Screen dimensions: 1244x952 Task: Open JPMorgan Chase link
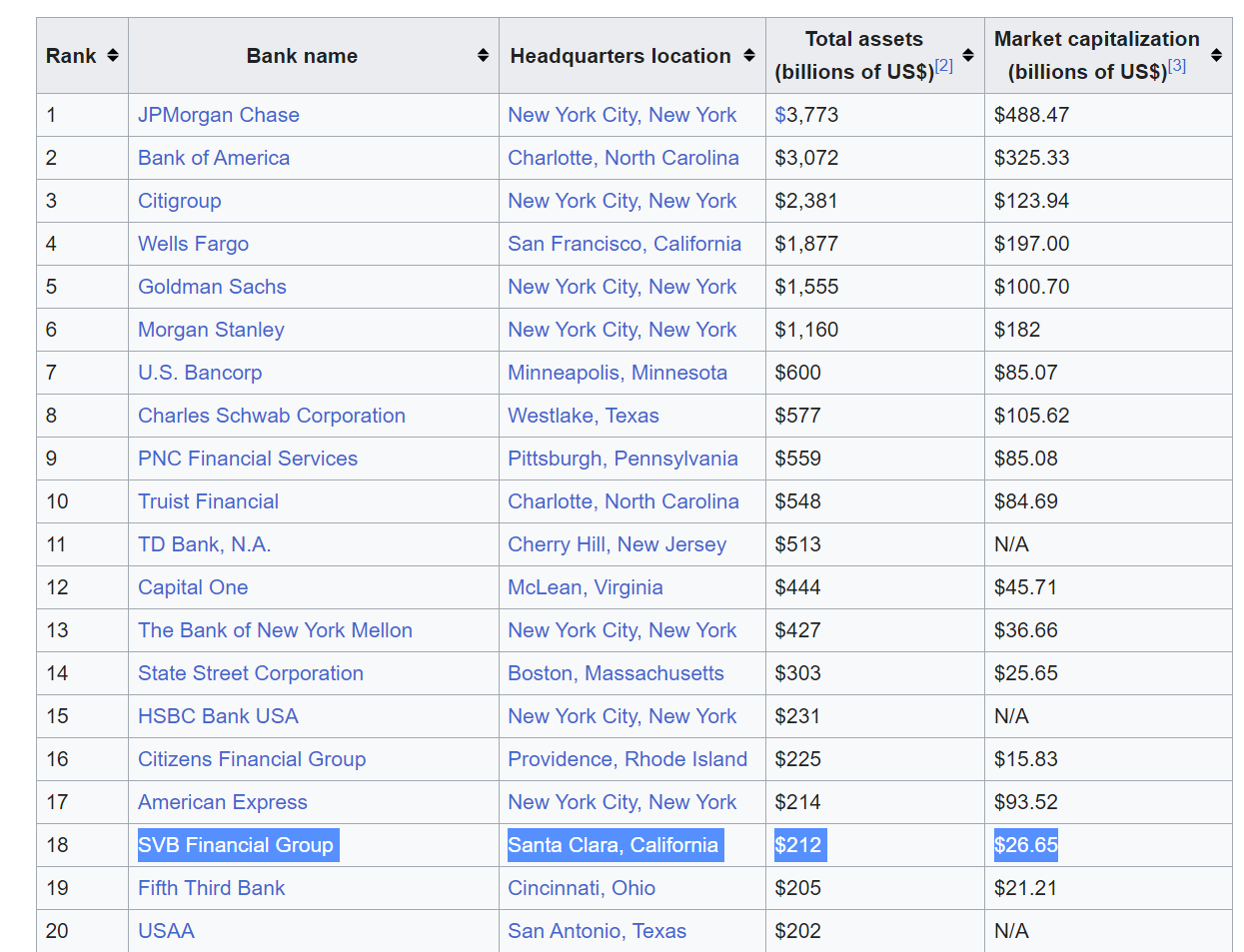[x=218, y=115]
